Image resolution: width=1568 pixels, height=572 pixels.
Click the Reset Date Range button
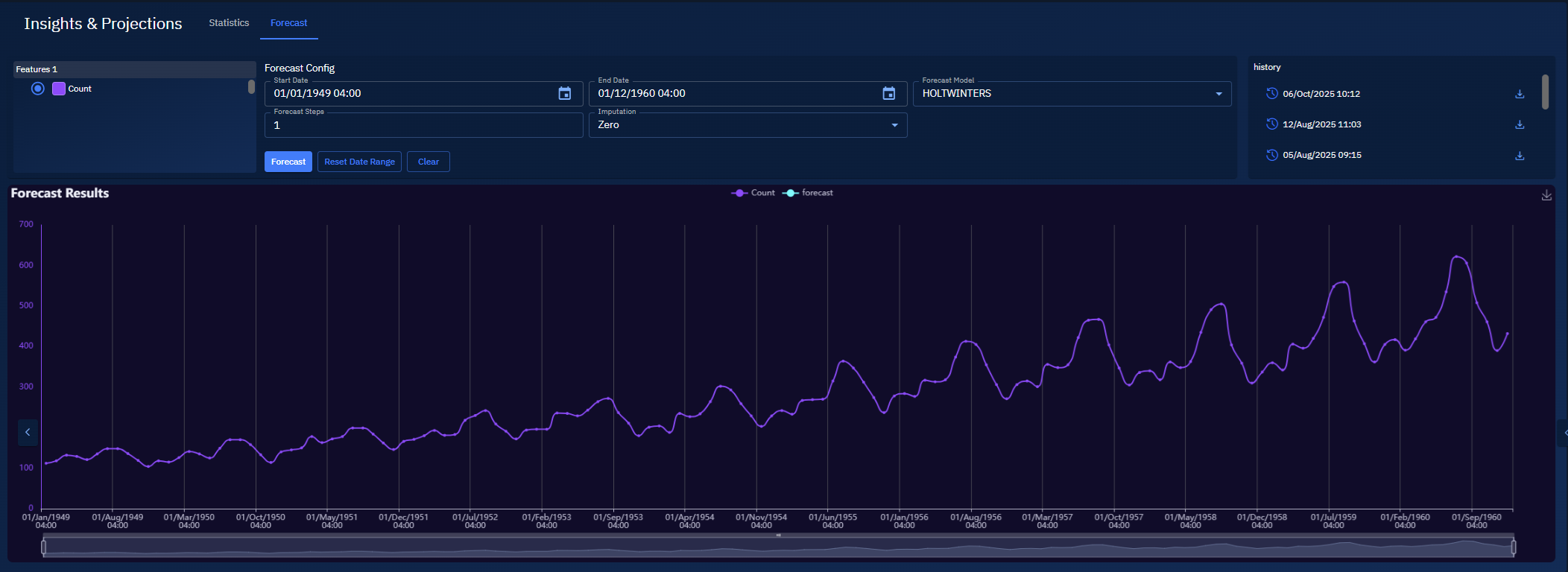pyautogui.click(x=359, y=162)
